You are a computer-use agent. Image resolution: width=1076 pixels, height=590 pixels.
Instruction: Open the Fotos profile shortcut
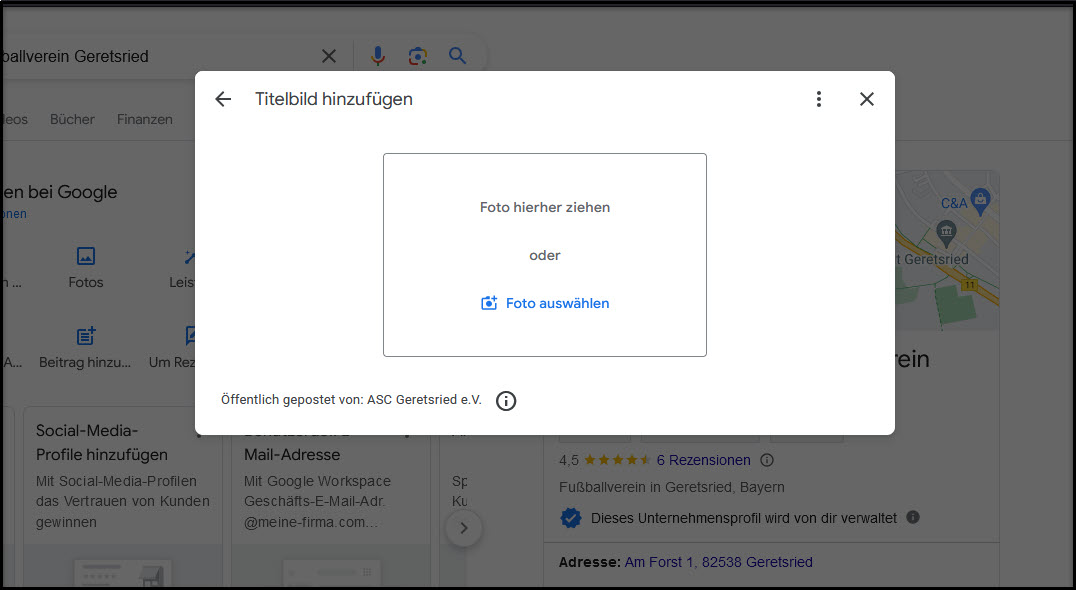(86, 268)
